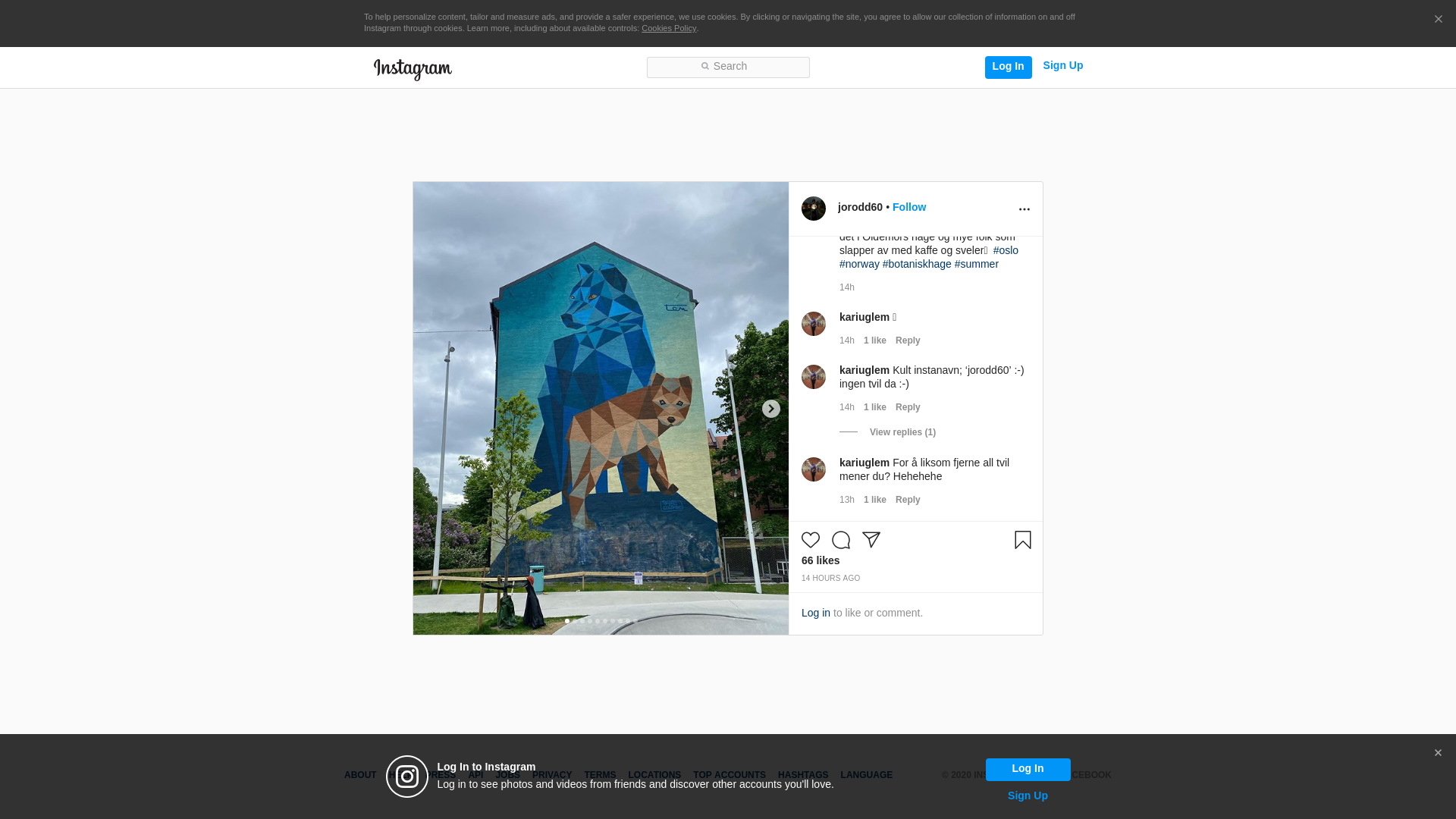Viewport: 1456px width, 819px height.
Task: Click the Instagram camera icon in bottom banner
Action: click(x=407, y=777)
